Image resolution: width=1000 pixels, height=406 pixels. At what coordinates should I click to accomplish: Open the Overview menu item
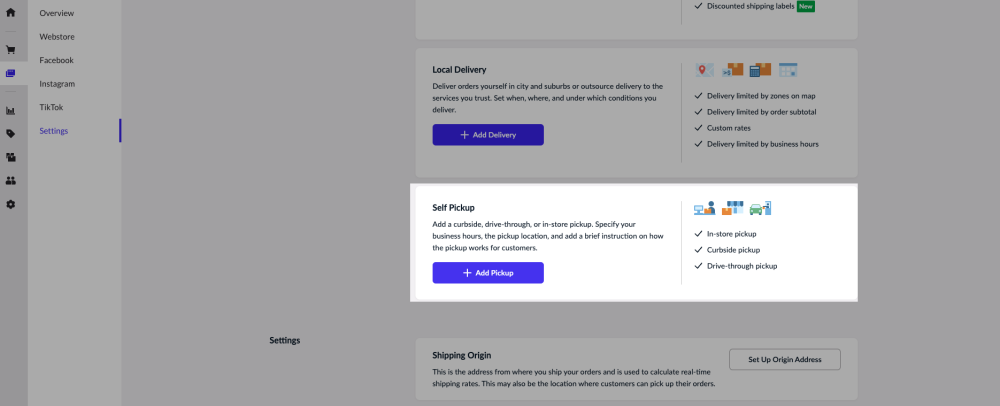click(56, 13)
